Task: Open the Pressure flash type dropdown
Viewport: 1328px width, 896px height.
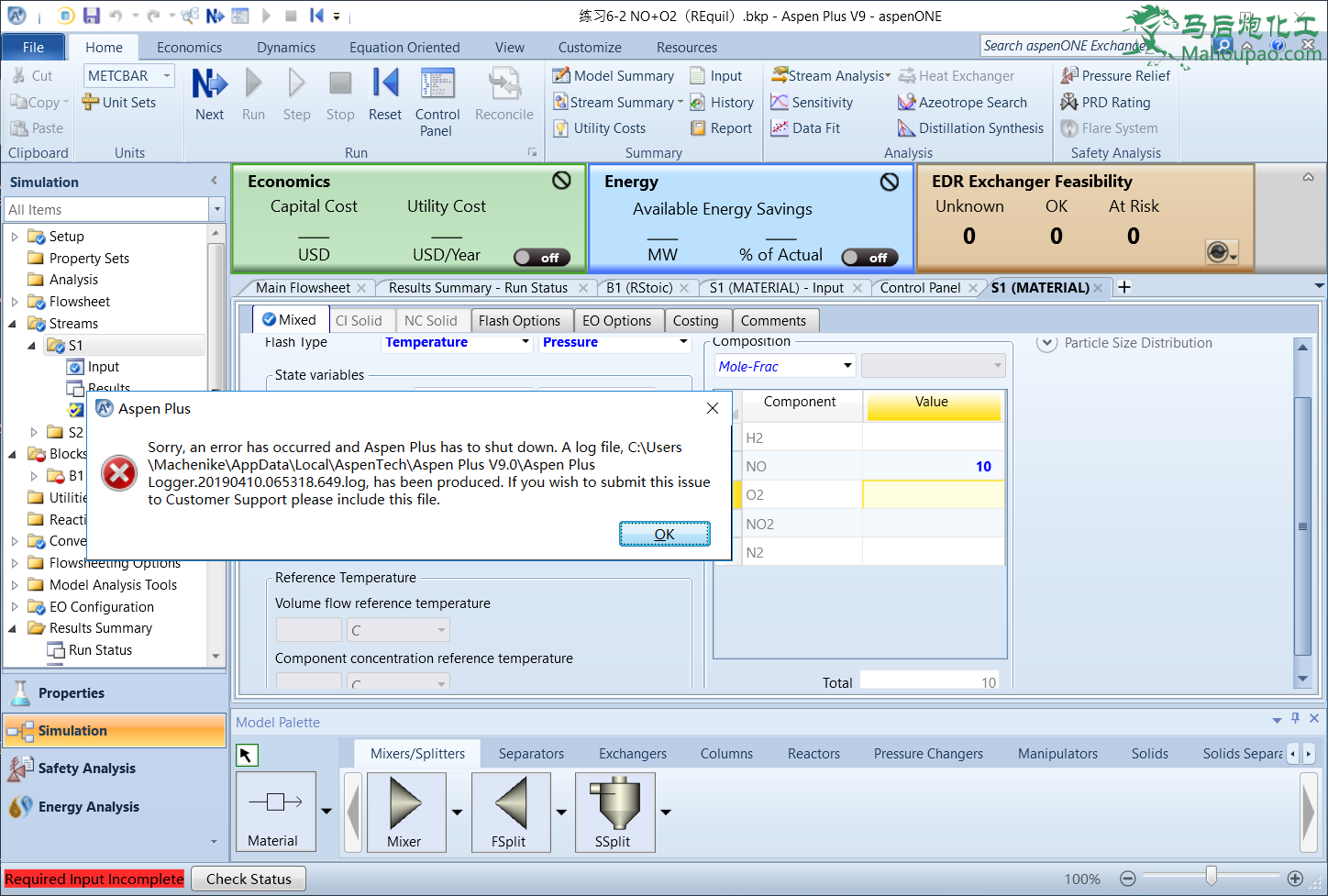Action: tap(683, 342)
